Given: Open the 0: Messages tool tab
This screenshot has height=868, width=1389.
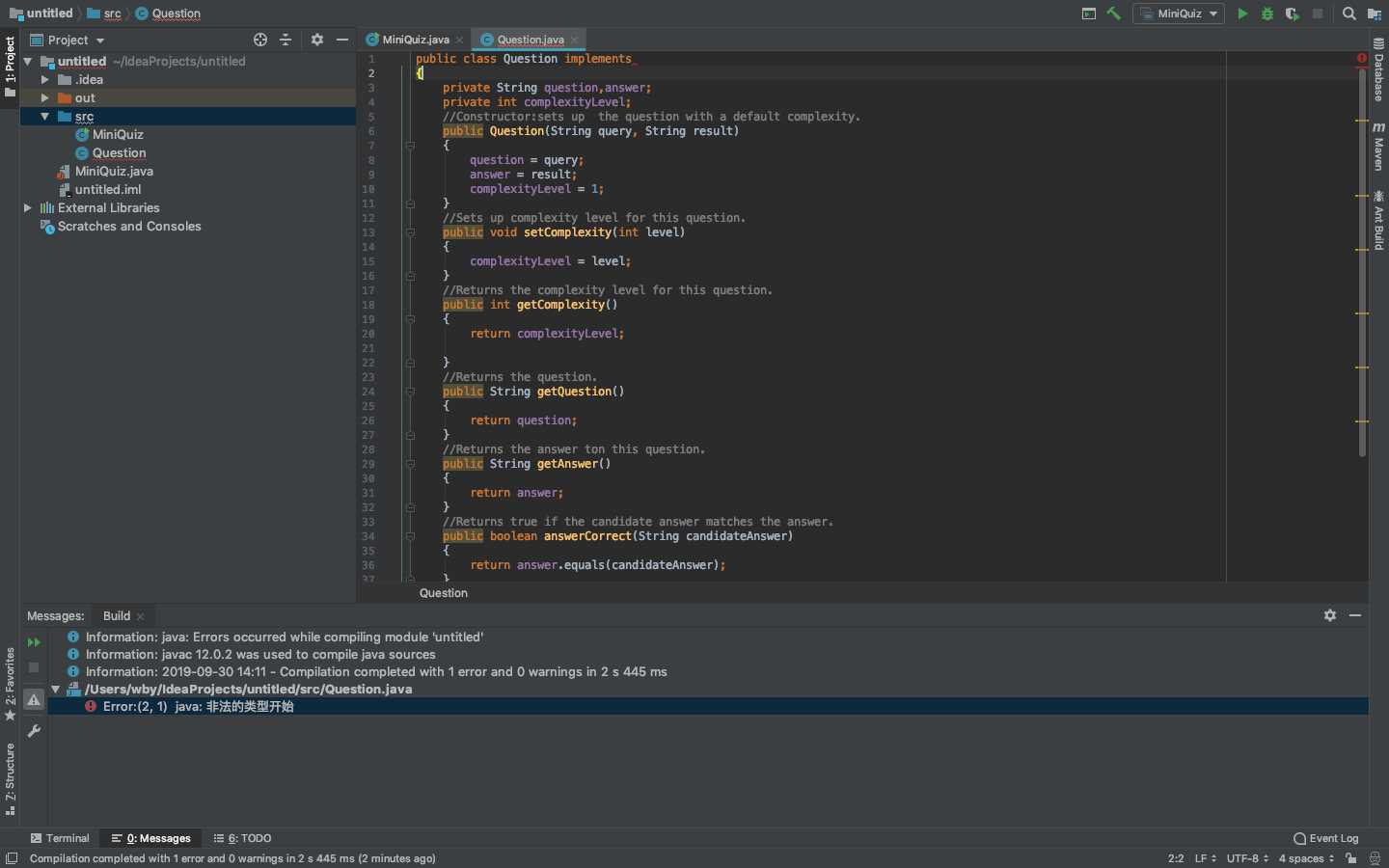Looking at the screenshot, I should click(151, 838).
